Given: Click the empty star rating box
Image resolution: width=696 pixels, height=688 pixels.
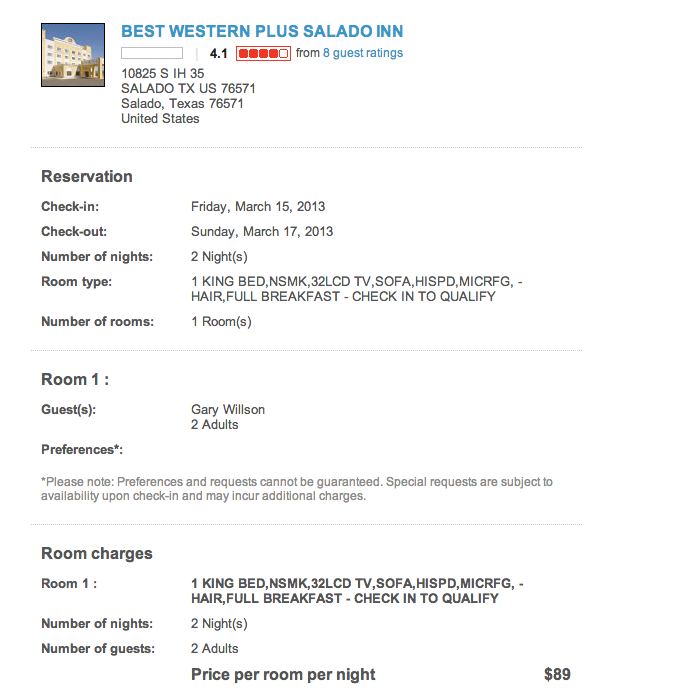Looking at the screenshot, I should [x=151, y=53].
